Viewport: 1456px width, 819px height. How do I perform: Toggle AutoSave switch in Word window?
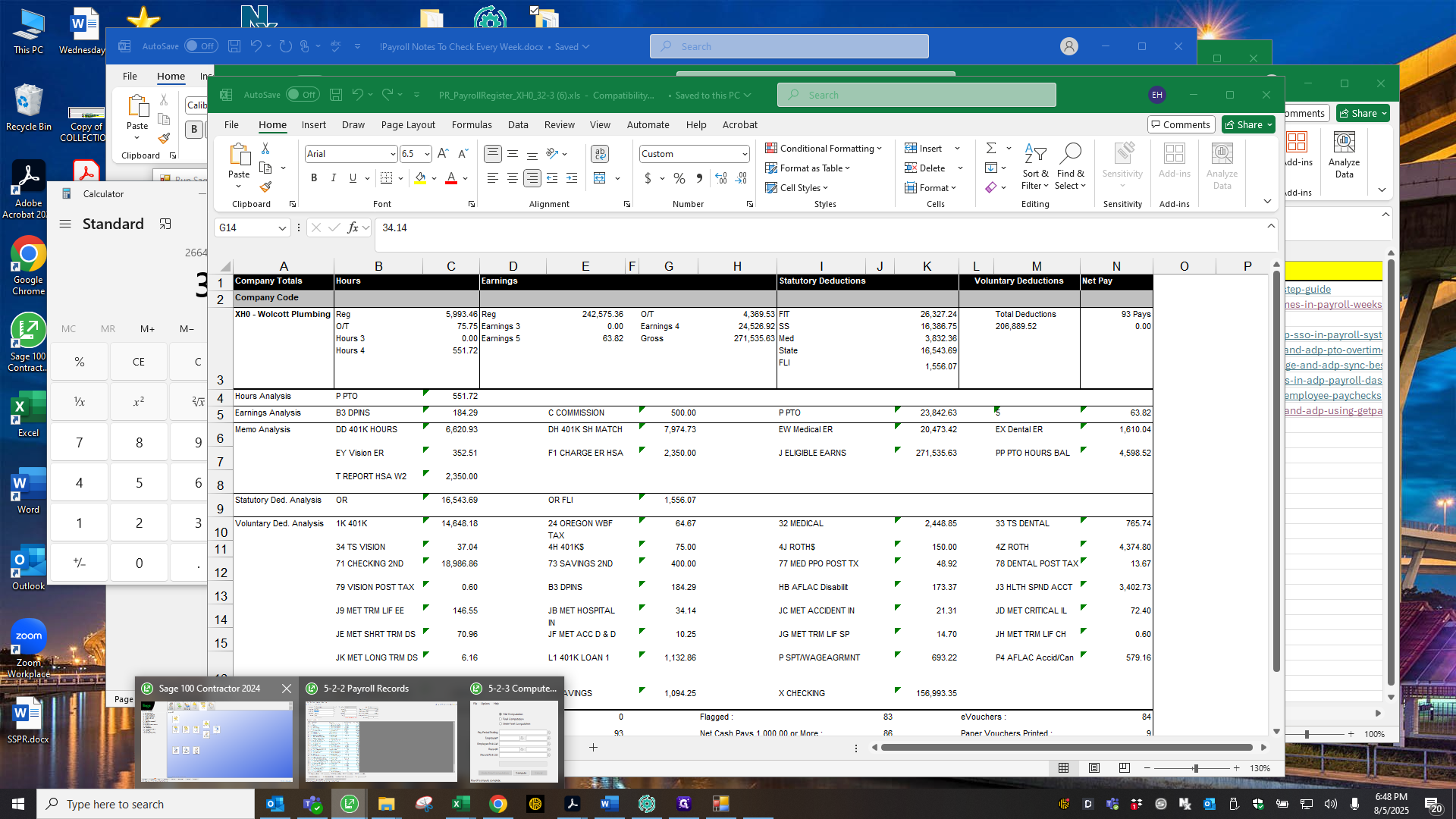pos(201,46)
